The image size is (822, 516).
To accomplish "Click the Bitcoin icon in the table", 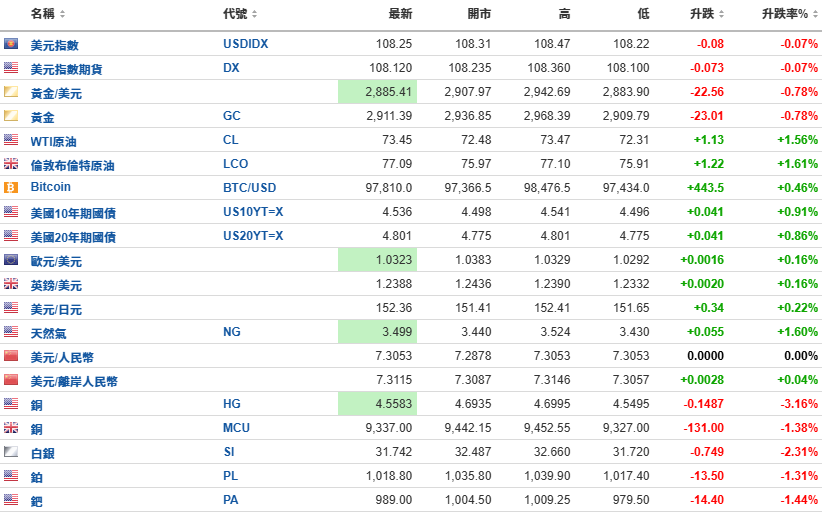I will point(11,188).
